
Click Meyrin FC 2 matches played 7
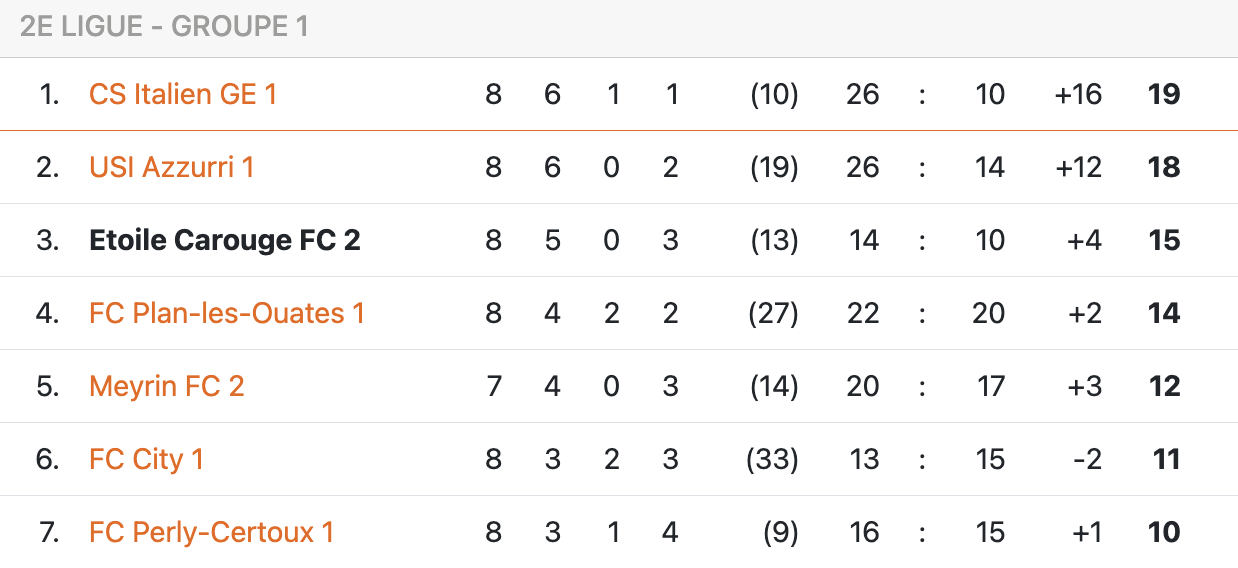click(493, 386)
